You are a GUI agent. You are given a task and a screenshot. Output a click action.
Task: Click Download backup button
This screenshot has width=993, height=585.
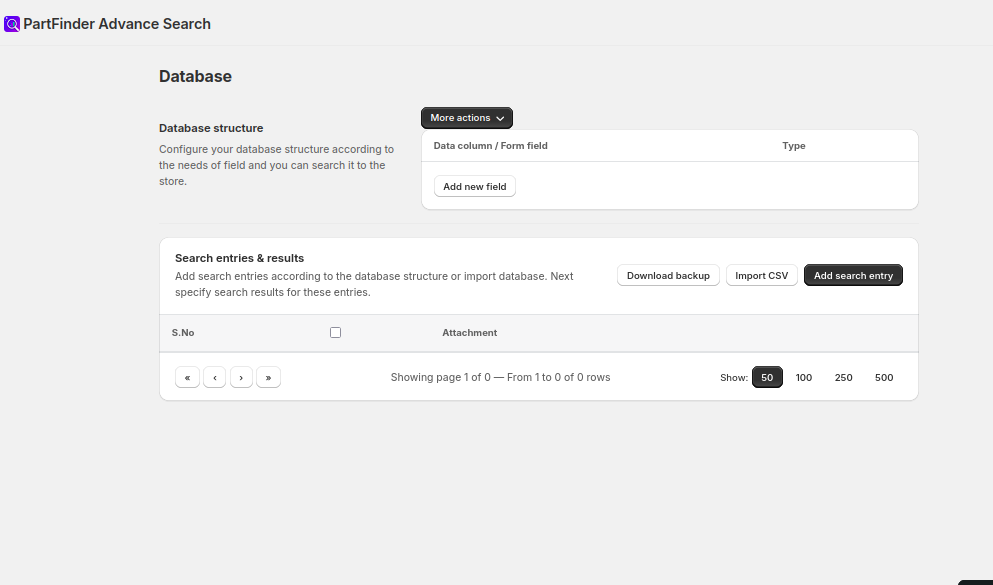(668, 275)
